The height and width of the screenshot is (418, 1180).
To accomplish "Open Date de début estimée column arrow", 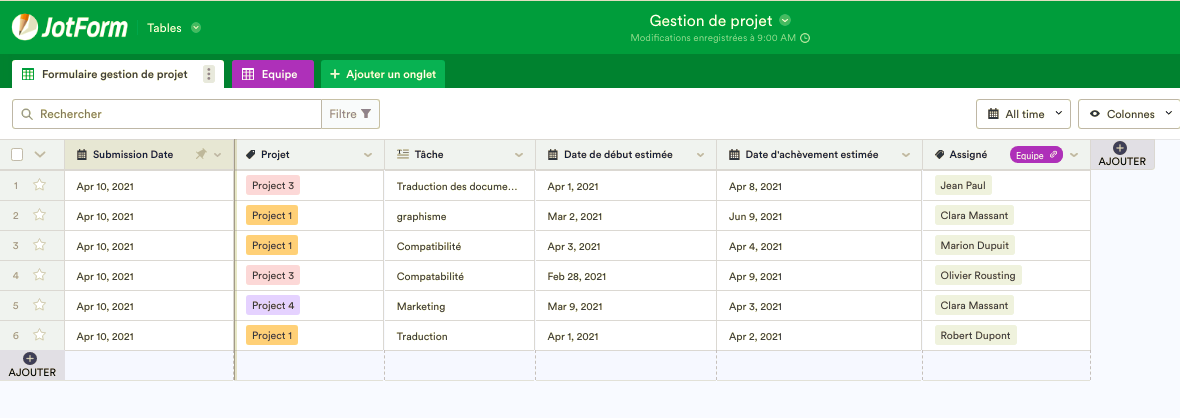I will 700,155.
